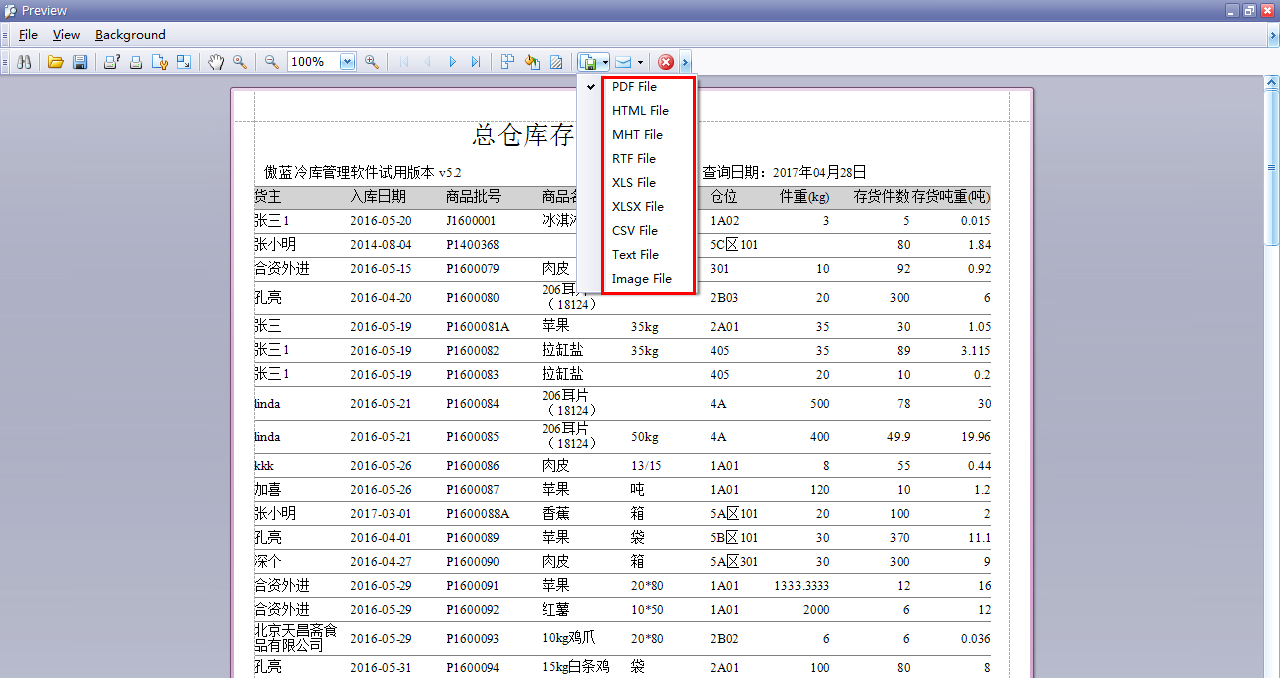Jump to the last page with navigation arrow
1280x678 pixels.
[476, 61]
